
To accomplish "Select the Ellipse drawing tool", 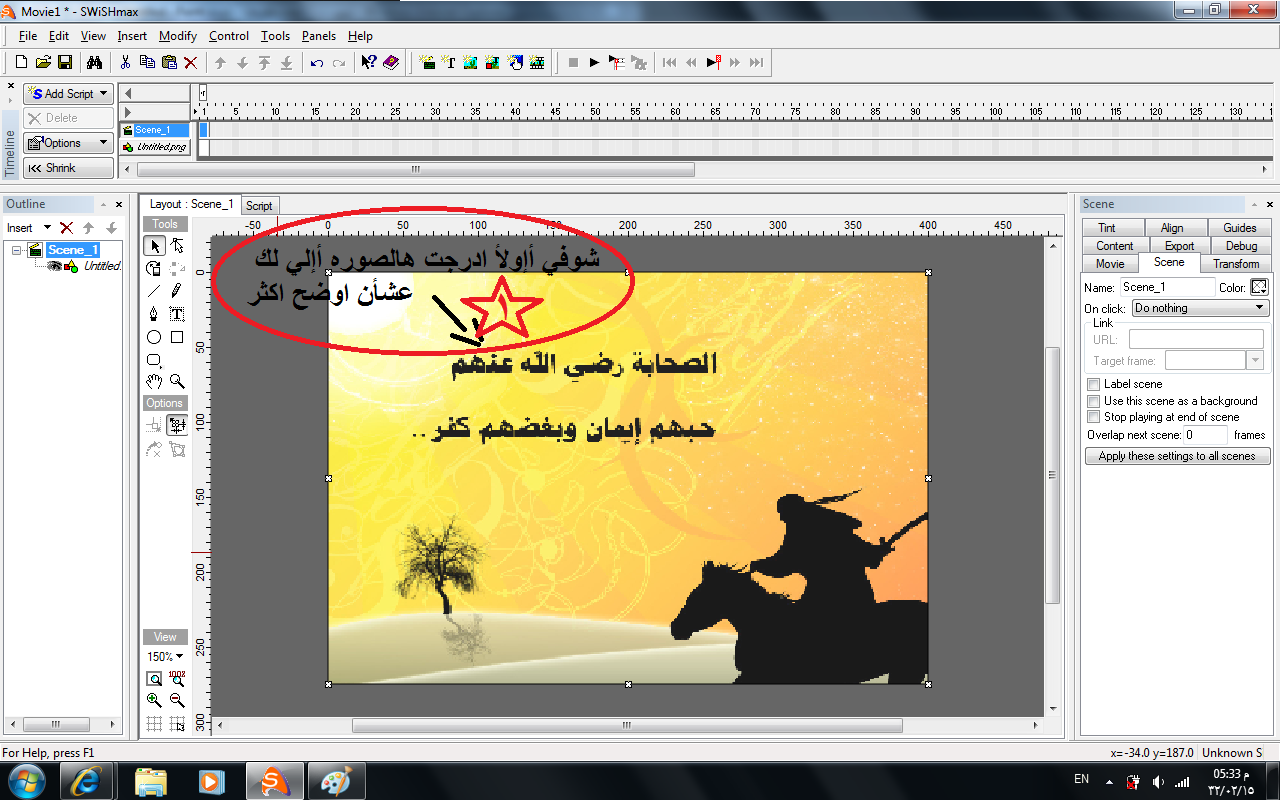I will 154,337.
